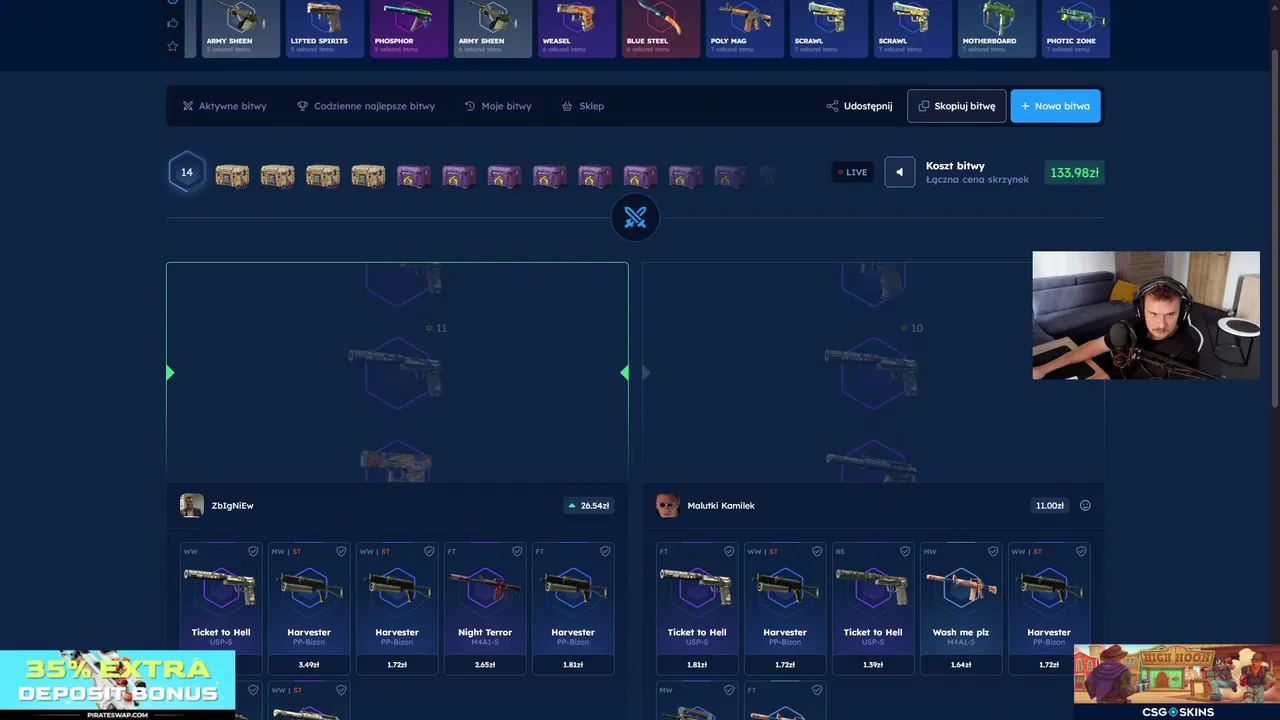Screen dimensions: 1280x720
Task: Open the Motherboard drop in the feed
Action: (997, 28)
